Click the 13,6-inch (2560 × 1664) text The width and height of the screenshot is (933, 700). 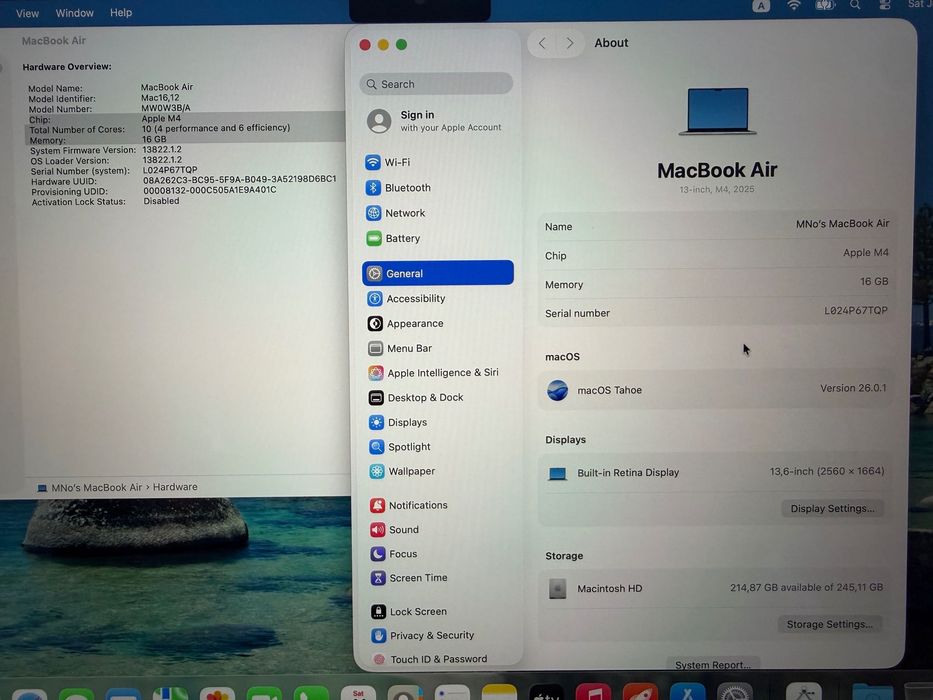(x=826, y=471)
